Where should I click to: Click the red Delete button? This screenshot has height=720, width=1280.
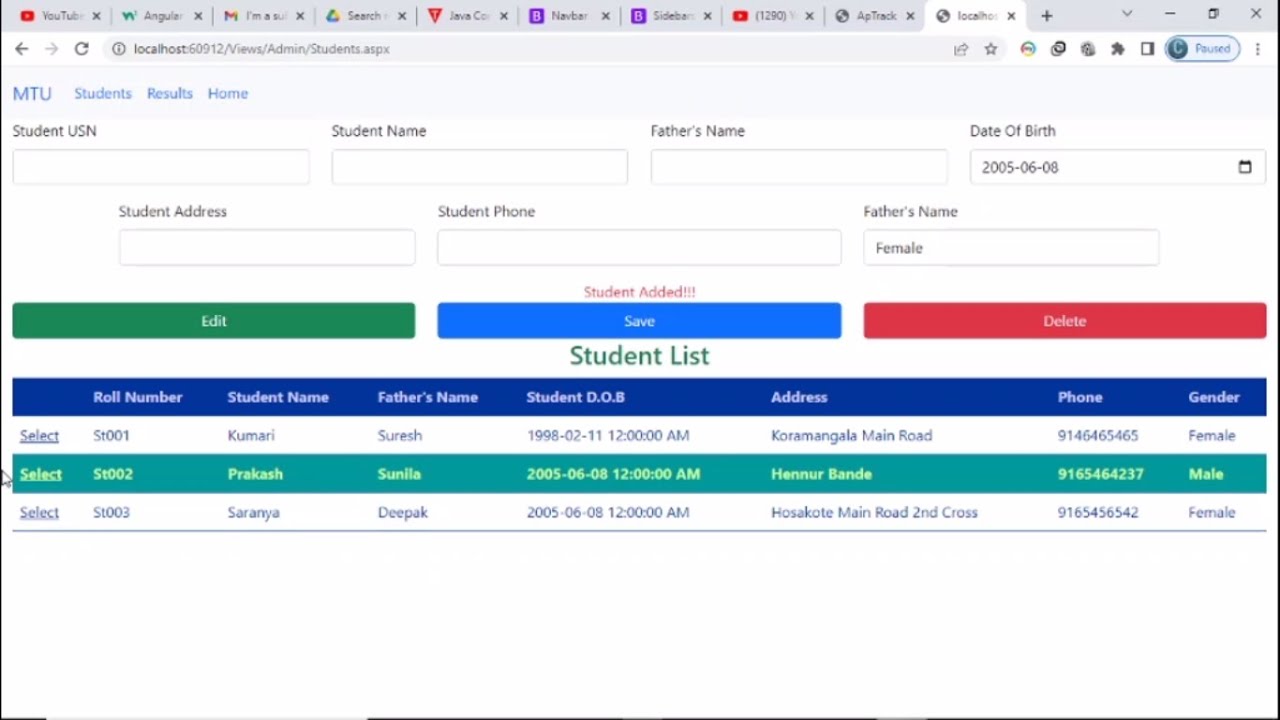1065,321
